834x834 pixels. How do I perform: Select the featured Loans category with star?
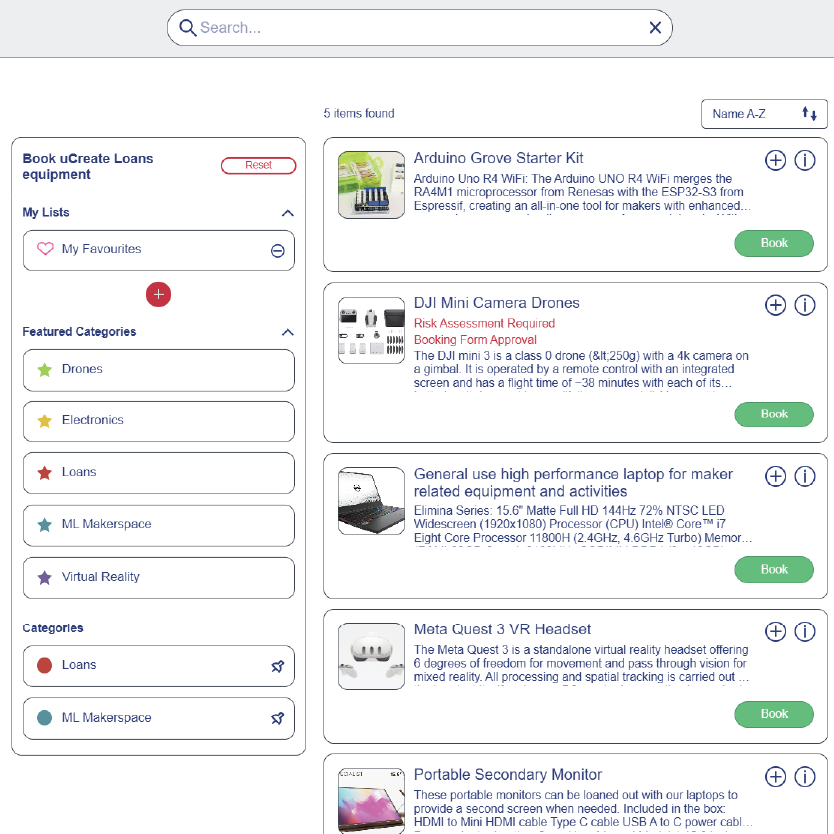pos(159,473)
